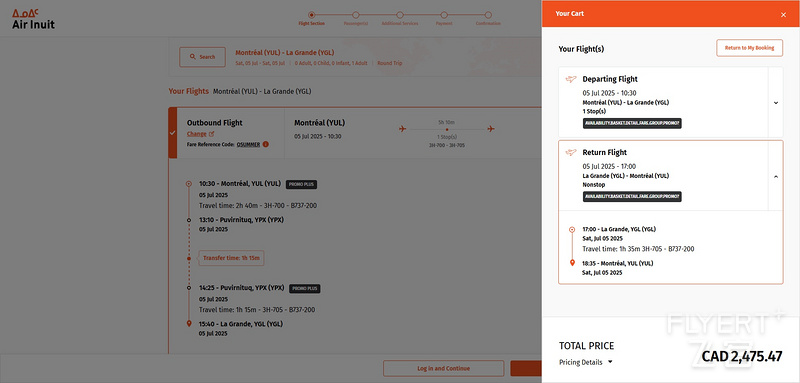Select the Additional Services step circle
This screenshot has width=800, height=383.
coord(400,15)
